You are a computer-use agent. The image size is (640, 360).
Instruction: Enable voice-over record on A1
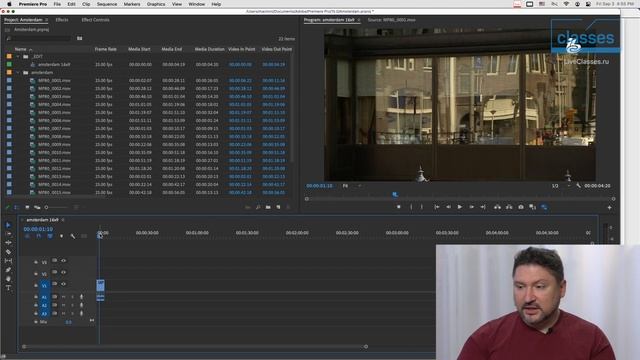tap(81, 297)
